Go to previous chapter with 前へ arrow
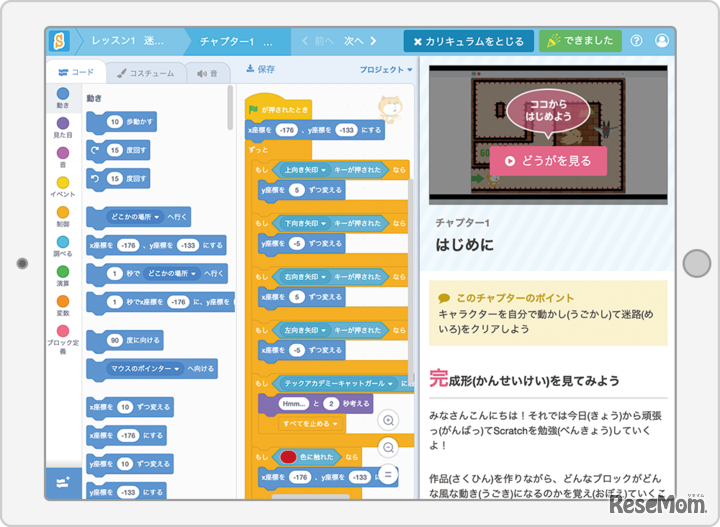This screenshot has height=527, width=720. 317,41
